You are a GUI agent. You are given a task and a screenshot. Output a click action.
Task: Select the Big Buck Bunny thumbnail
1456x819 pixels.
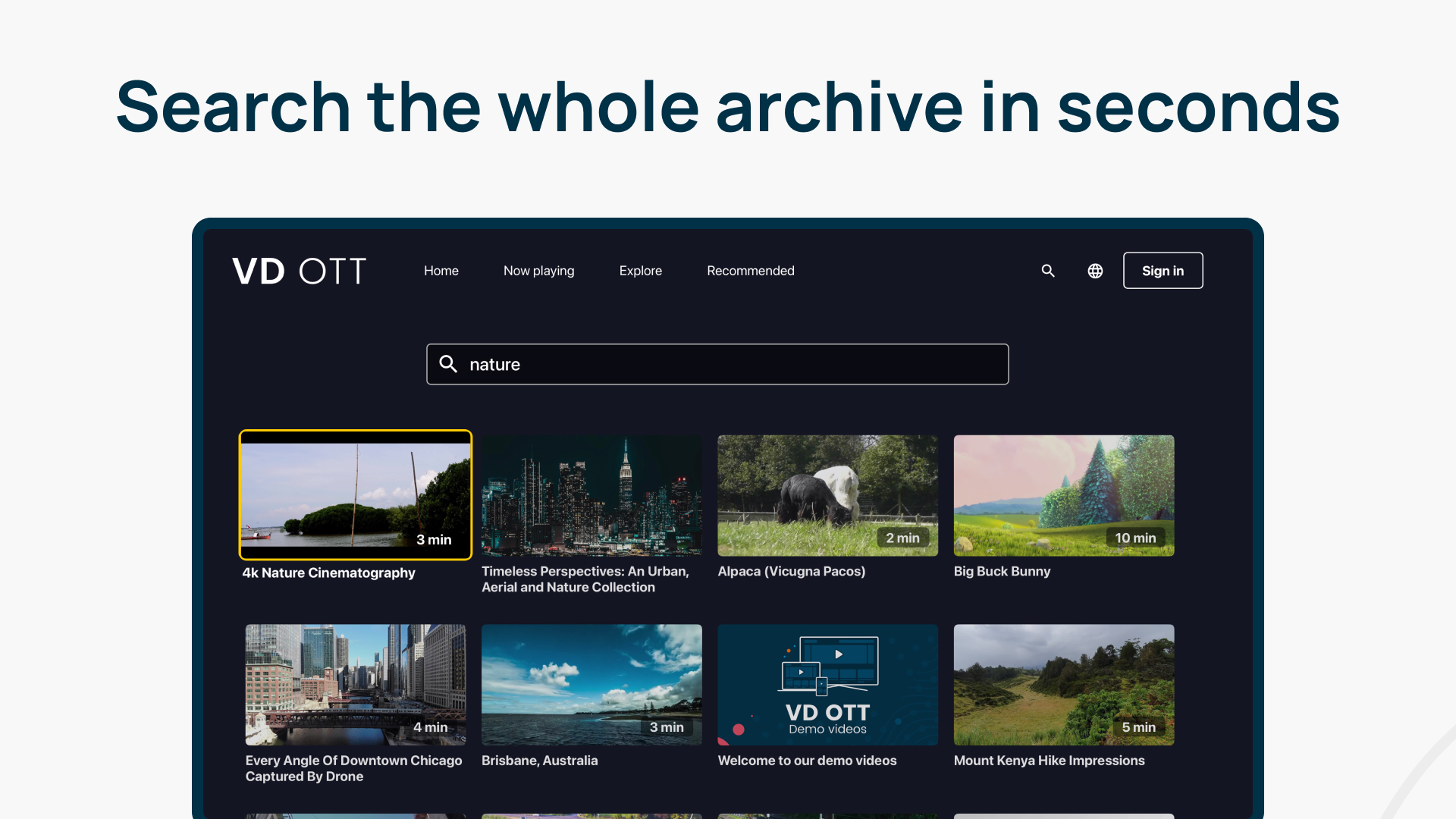(1064, 495)
